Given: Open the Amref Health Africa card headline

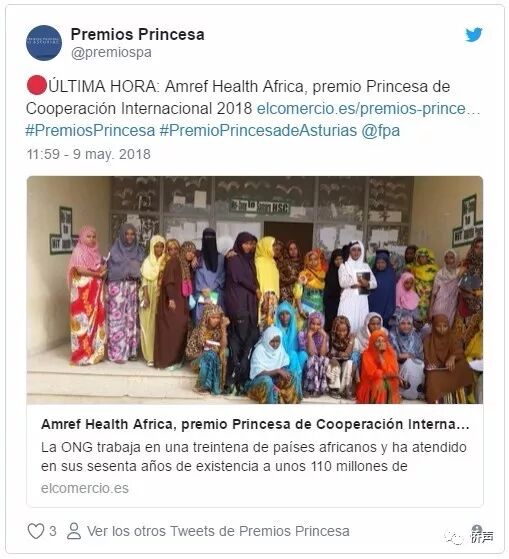Looking at the screenshot, I should pos(255,424).
